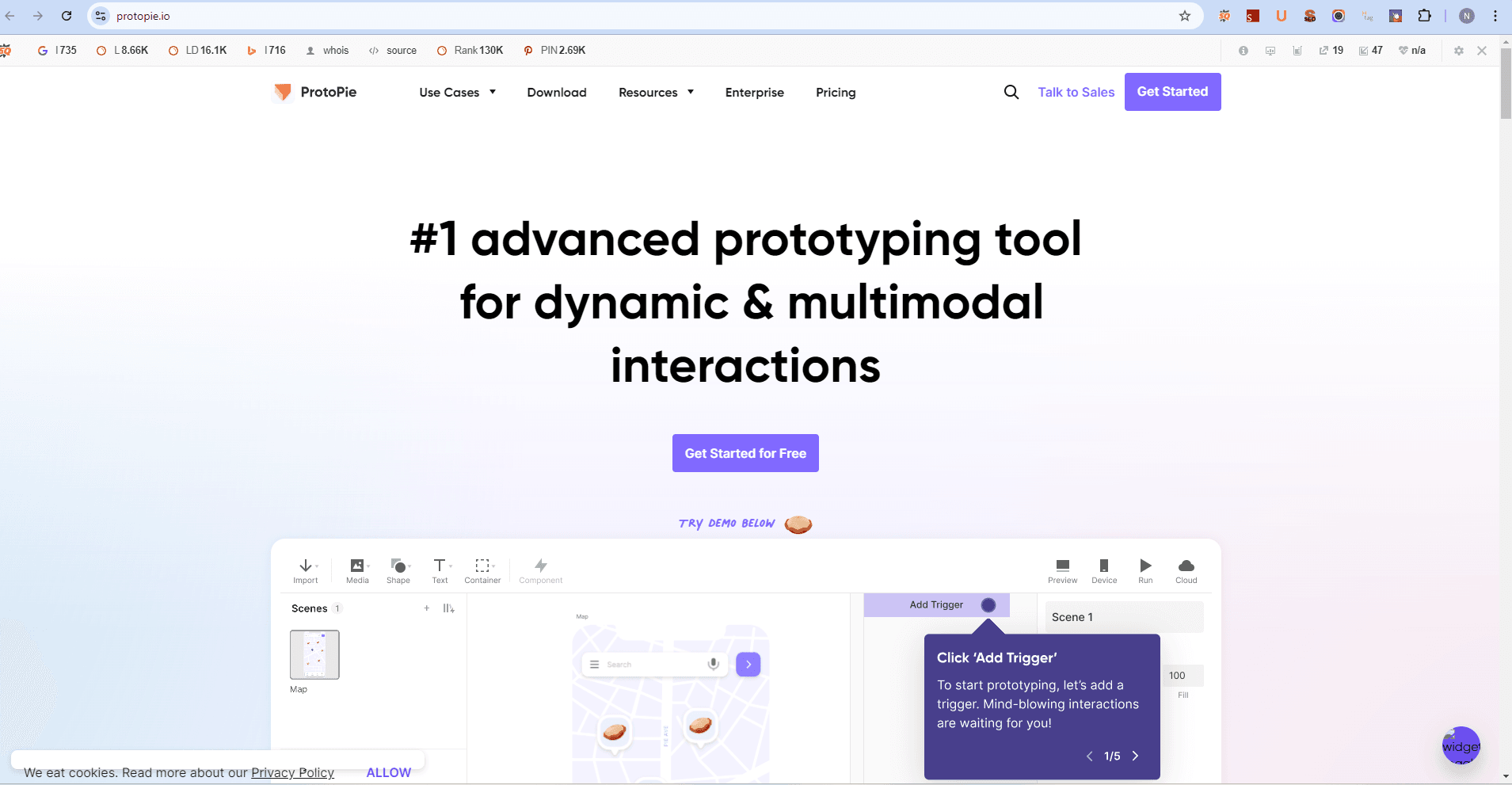This screenshot has height=785, width=1512.
Task: Click the map search field in demo
Action: [x=654, y=665]
